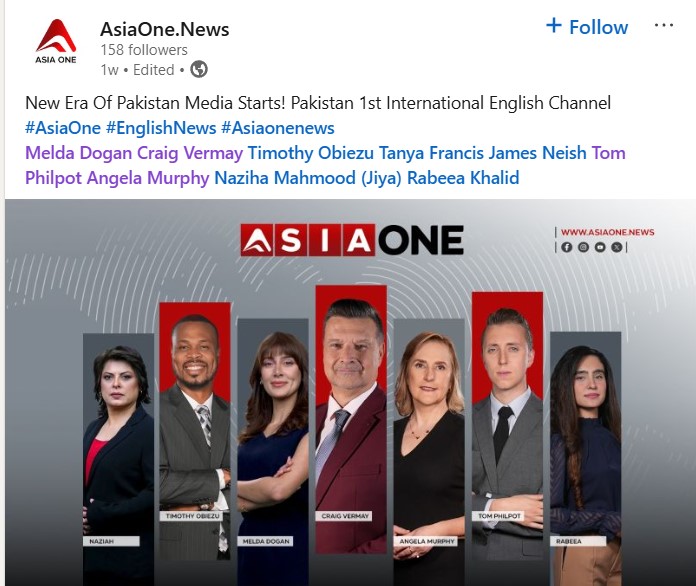Open the three-dot post options menu
The height and width of the screenshot is (586, 696).
(x=664, y=26)
